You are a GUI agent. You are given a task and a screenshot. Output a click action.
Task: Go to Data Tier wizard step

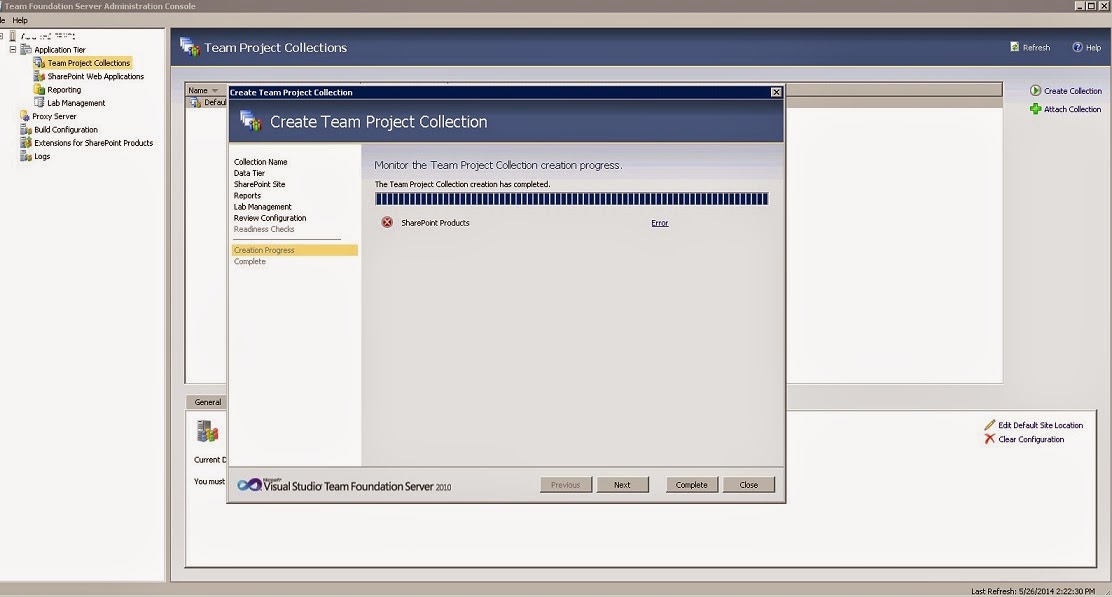249,173
